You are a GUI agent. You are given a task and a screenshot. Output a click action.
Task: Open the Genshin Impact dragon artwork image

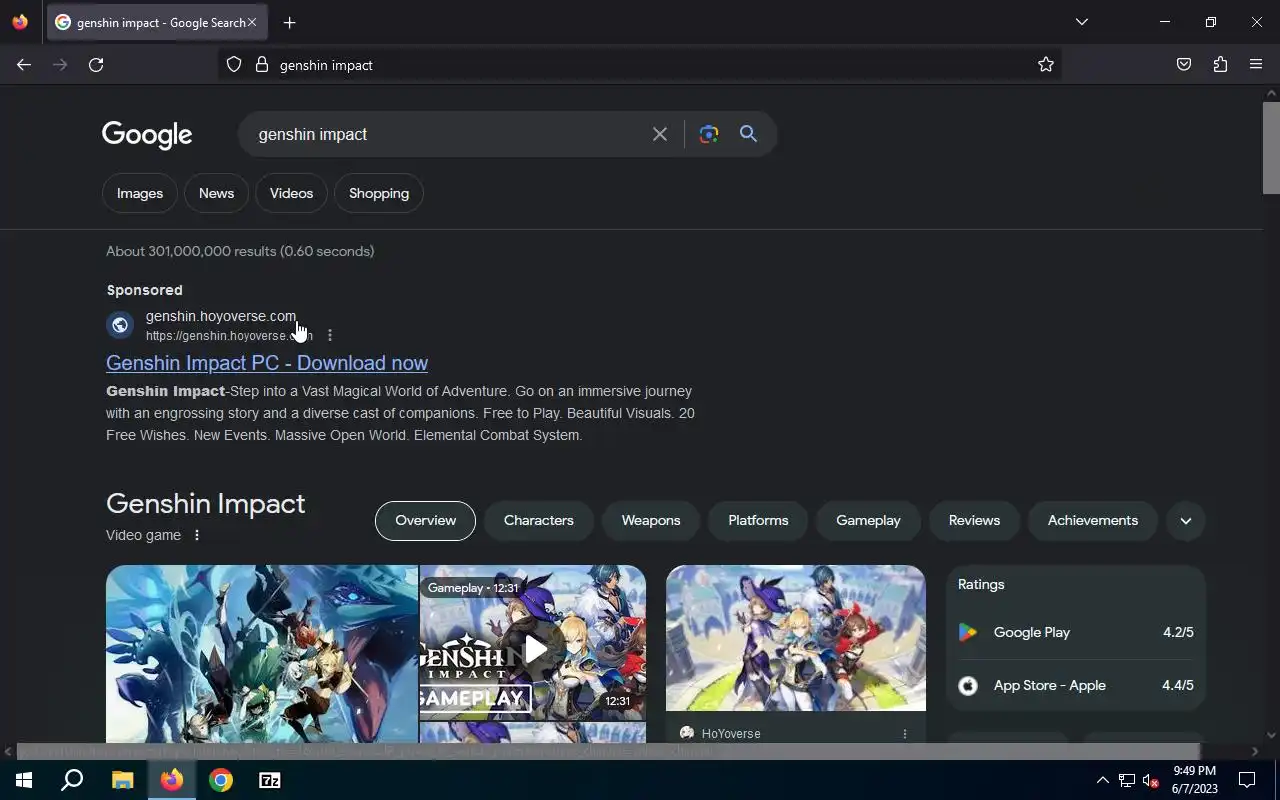point(262,654)
